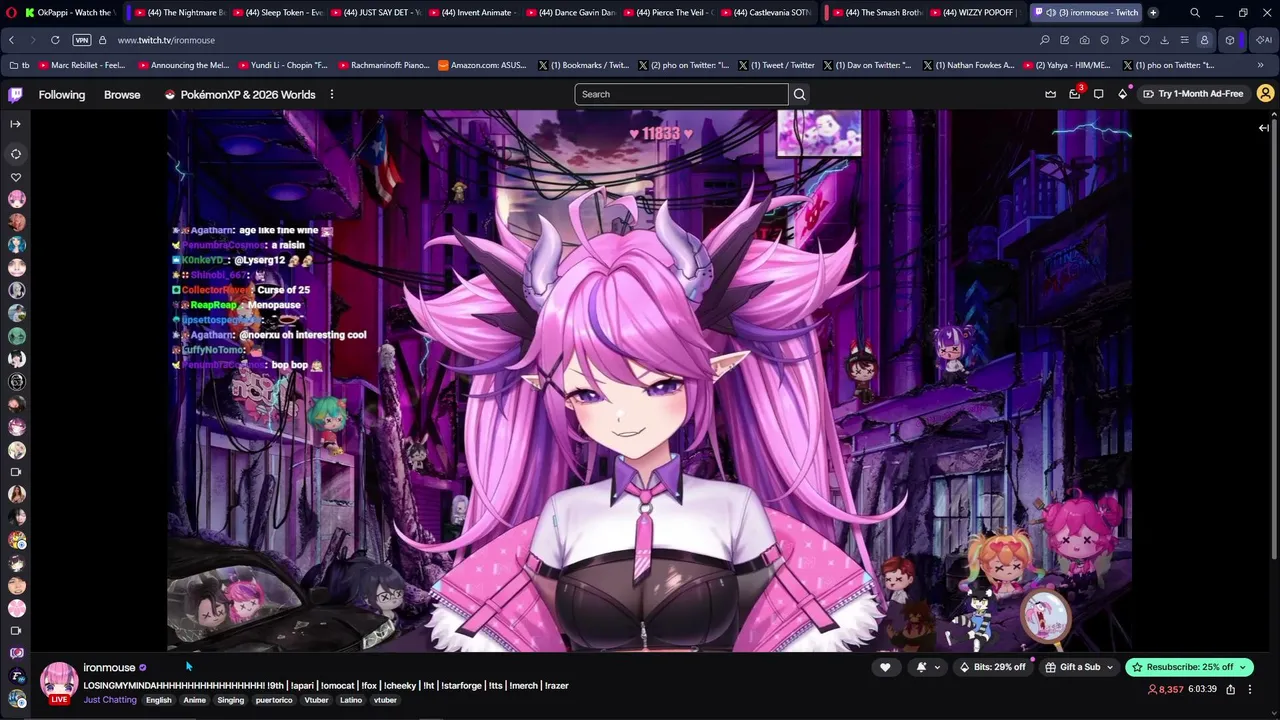Add page to bookmarks heart icon
The height and width of the screenshot is (720, 1280).
point(1145,40)
